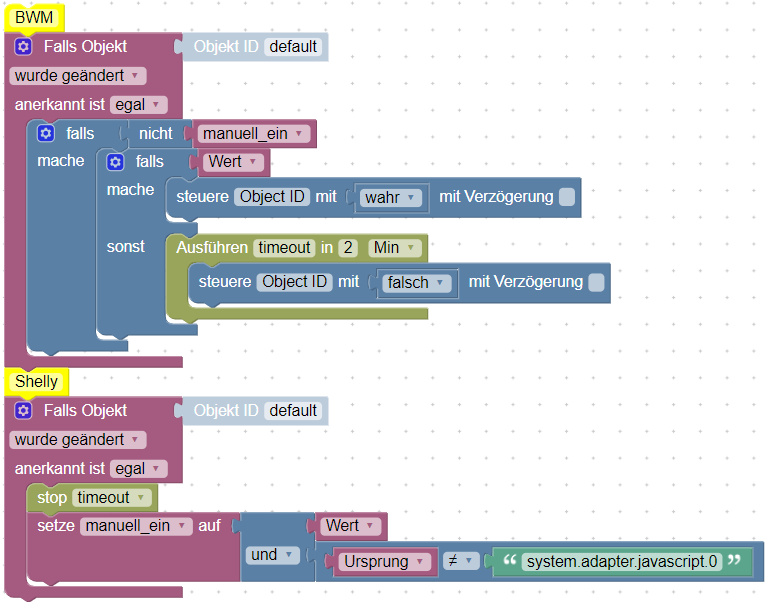This screenshot has height=603, width=773.
Task: Open 'wurde geändert' dropdown in Shelly block
Action: coord(78,440)
